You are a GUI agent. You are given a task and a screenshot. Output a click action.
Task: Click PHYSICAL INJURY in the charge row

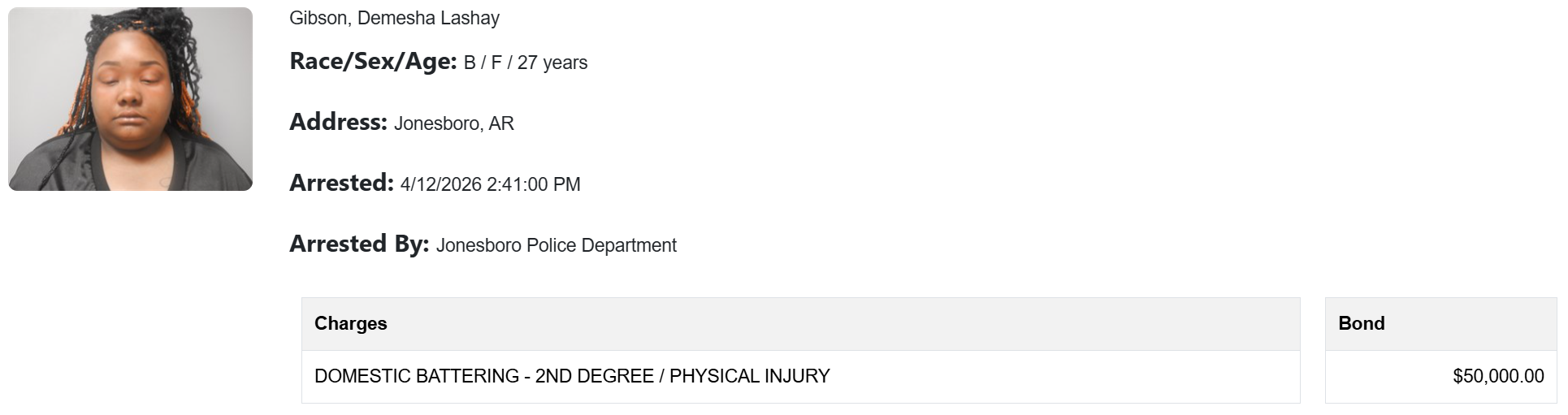(x=749, y=376)
